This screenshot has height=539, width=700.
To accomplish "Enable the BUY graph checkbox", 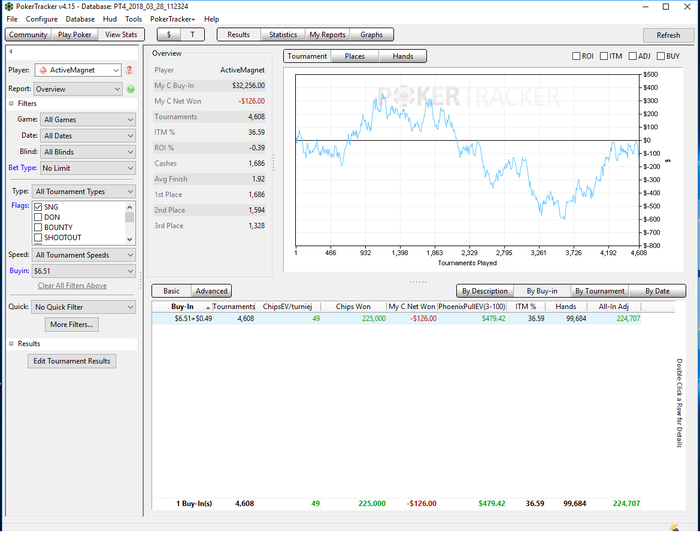I will click(x=661, y=56).
